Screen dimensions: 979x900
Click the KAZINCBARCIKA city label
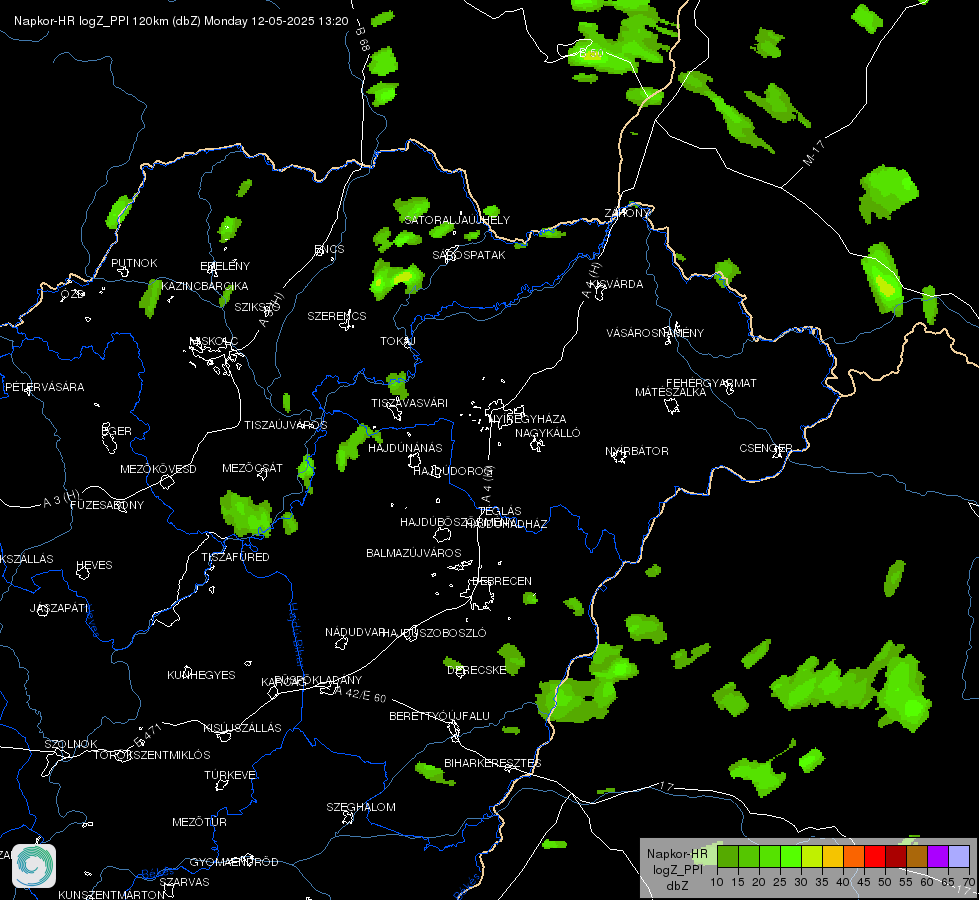click(205, 286)
